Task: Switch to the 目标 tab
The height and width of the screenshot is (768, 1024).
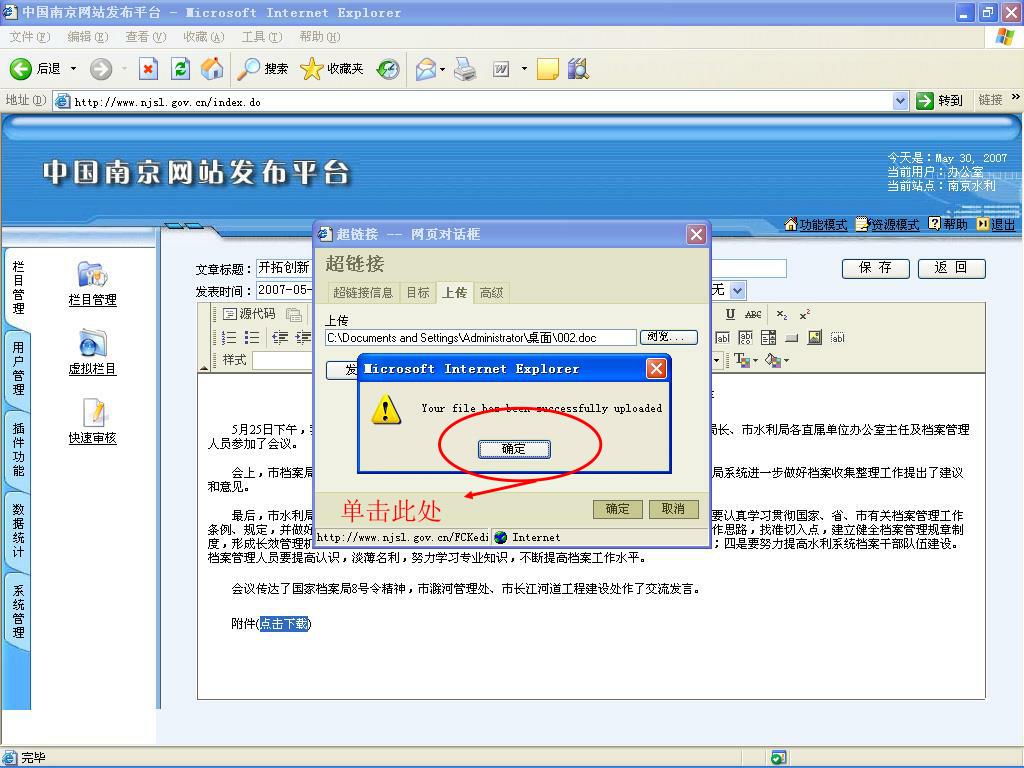Action: click(x=418, y=293)
